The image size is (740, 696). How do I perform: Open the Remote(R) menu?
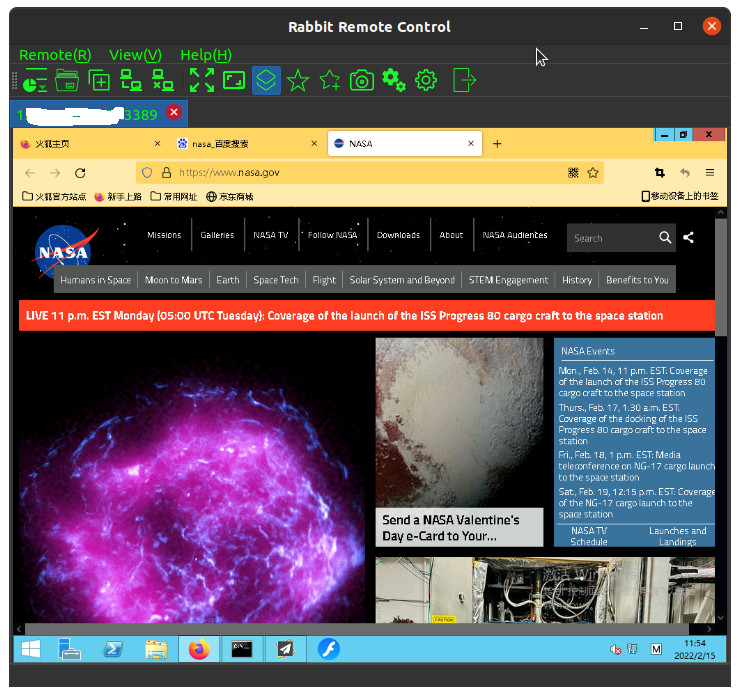pyautogui.click(x=55, y=55)
